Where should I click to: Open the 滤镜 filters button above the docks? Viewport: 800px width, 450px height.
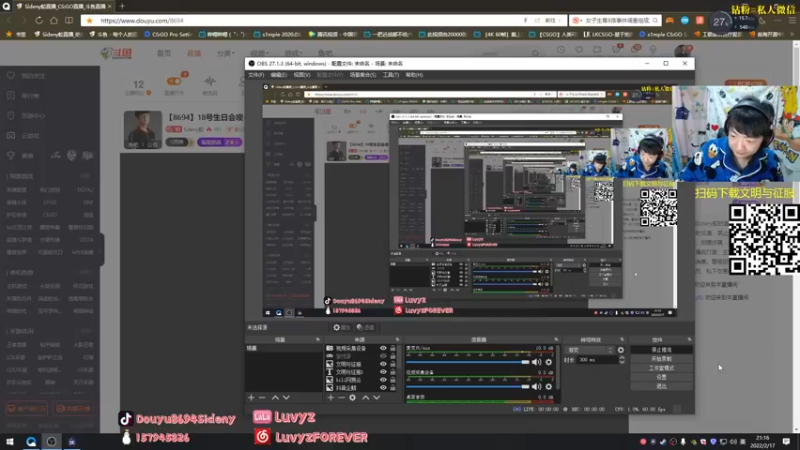pyautogui.click(x=365, y=328)
